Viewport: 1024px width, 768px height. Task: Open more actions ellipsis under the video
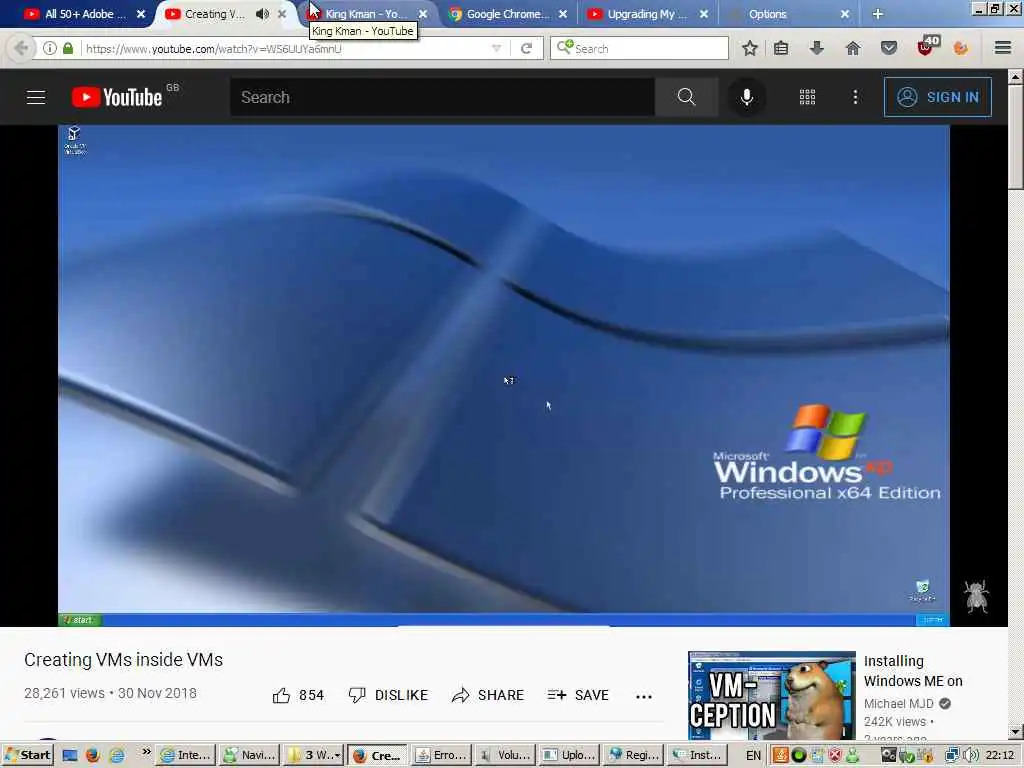click(644, 696)
